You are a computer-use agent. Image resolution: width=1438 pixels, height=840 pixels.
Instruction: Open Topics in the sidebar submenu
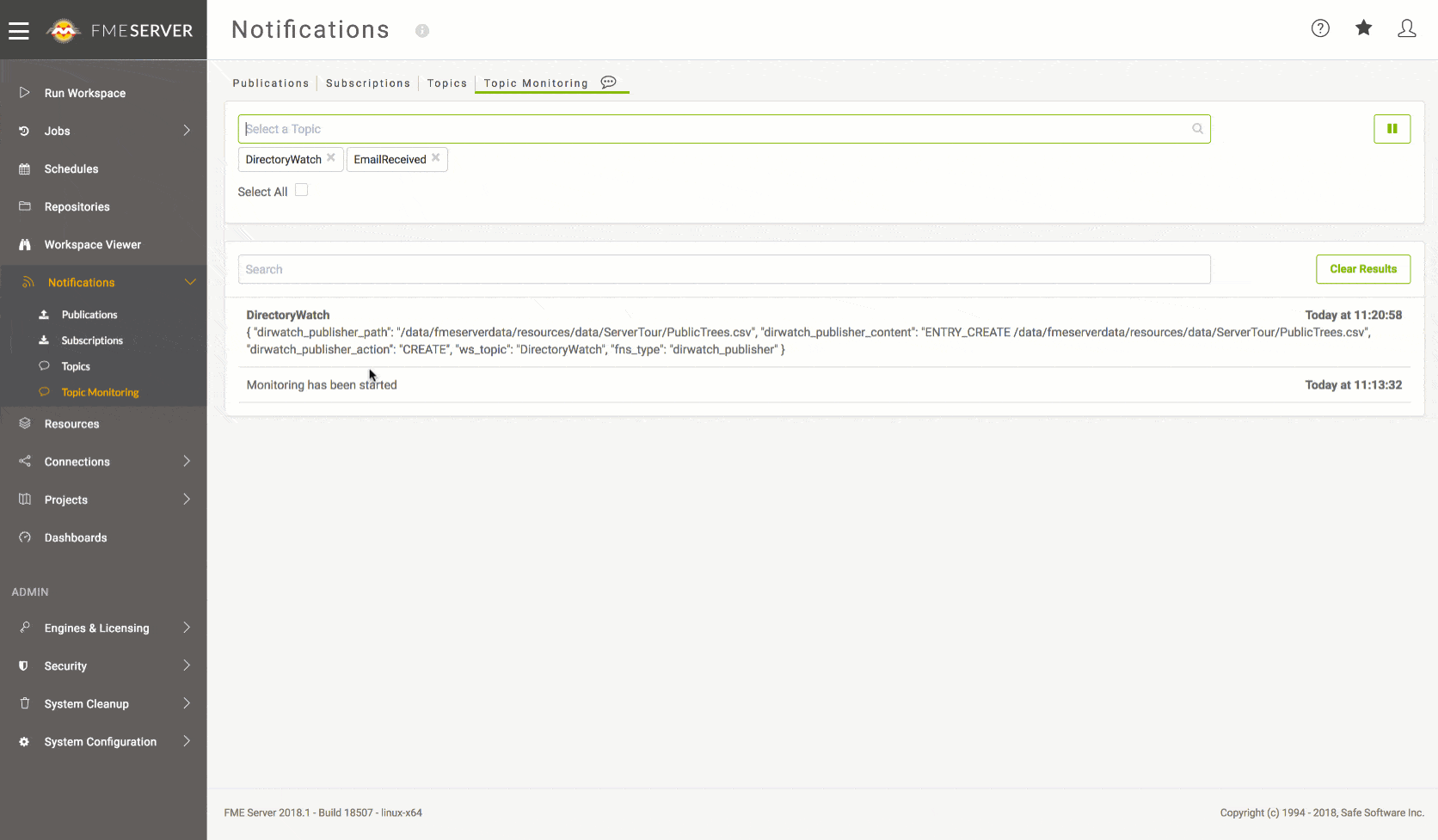(x=76, y=366)
